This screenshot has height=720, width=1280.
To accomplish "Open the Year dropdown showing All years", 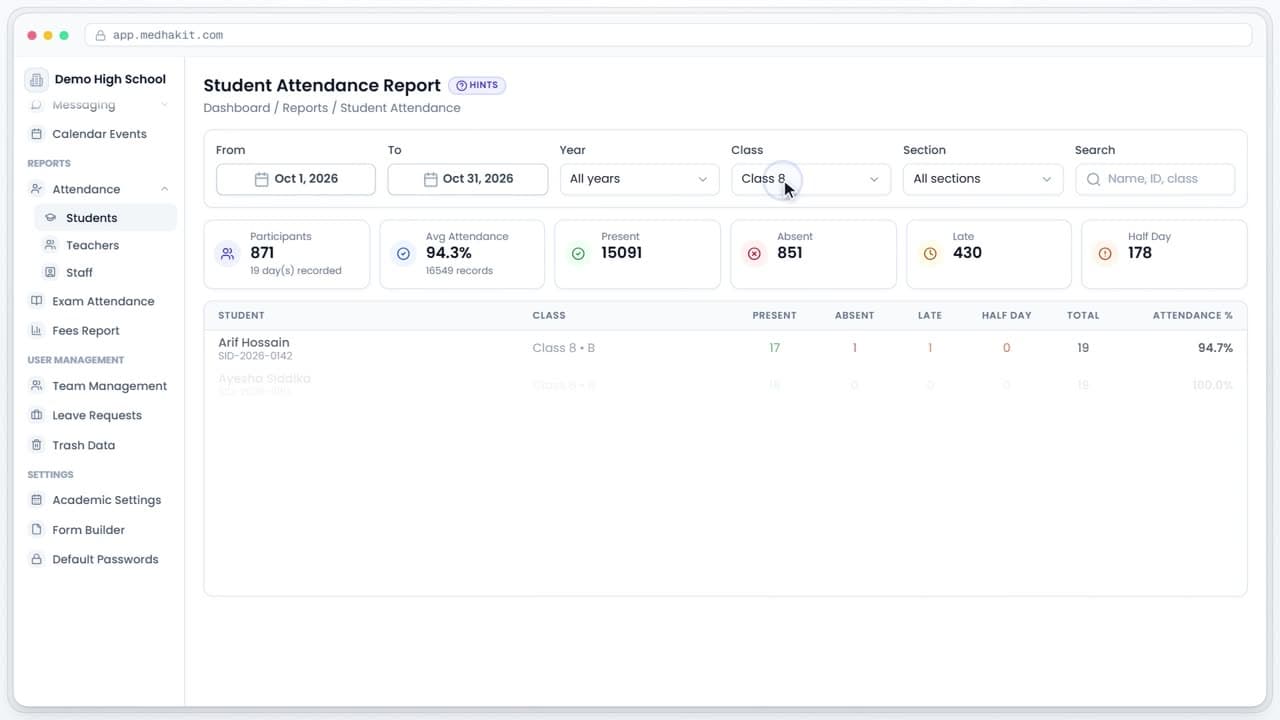I will click(639, 179).
